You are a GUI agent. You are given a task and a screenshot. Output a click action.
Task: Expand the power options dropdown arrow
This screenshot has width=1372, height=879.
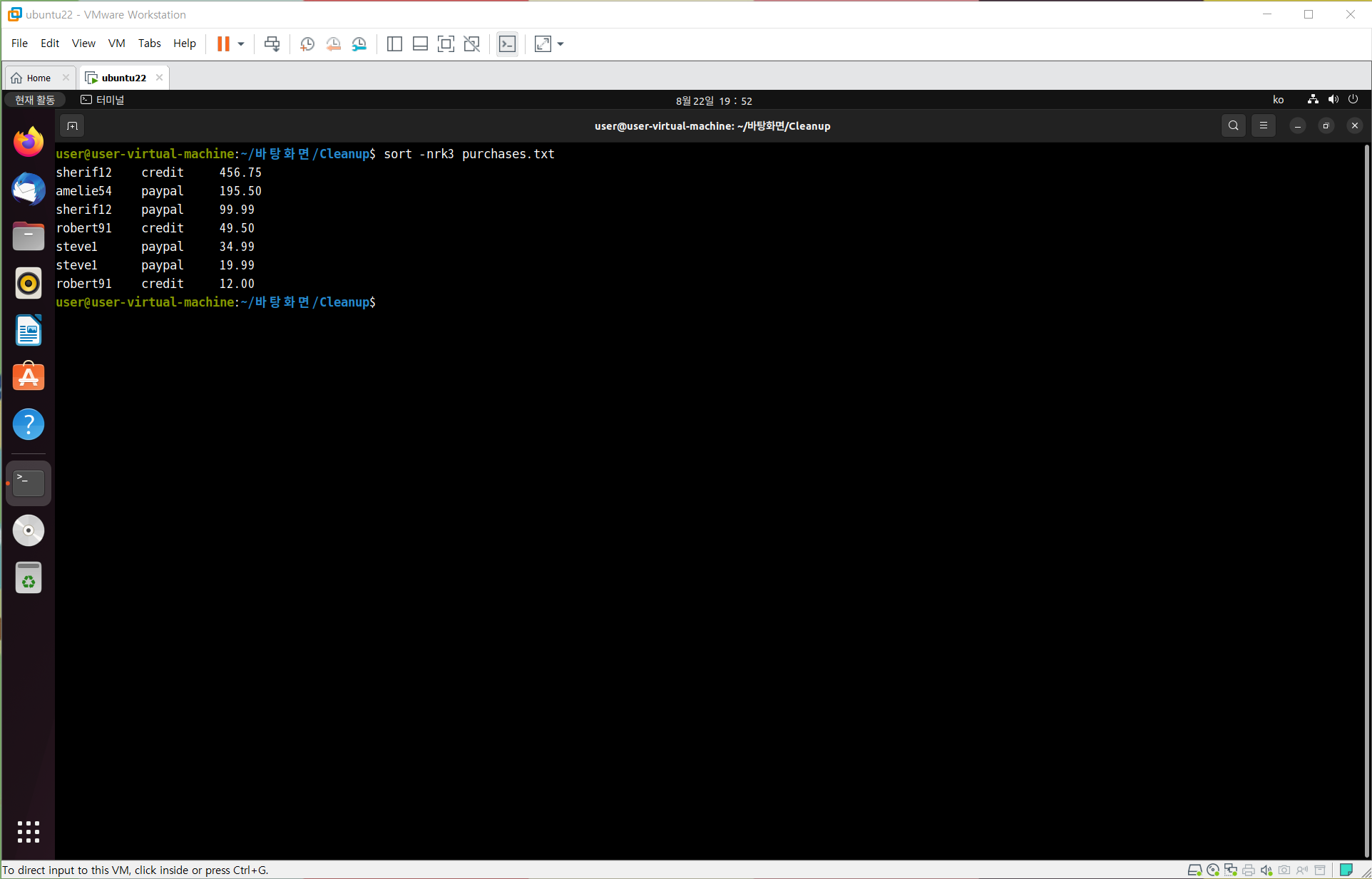[x=241, y=44]
